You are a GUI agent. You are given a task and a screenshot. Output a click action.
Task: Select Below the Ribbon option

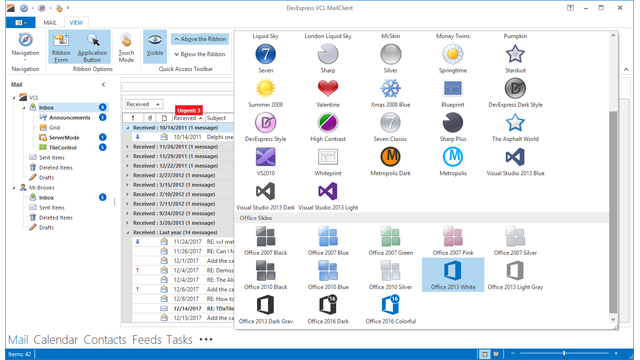coord(200,54)
